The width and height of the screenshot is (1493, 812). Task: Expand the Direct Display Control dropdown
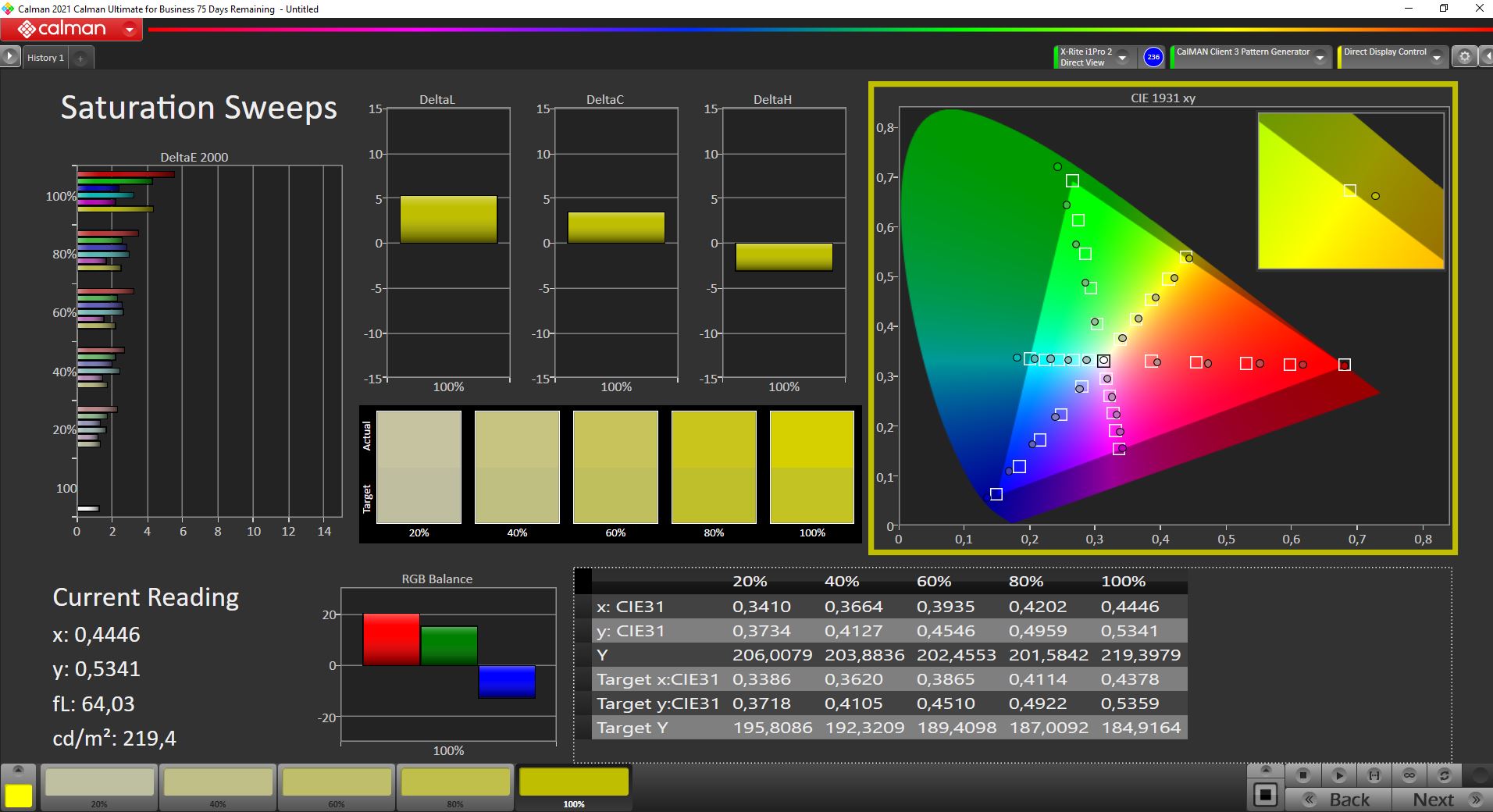point(1436,58)
